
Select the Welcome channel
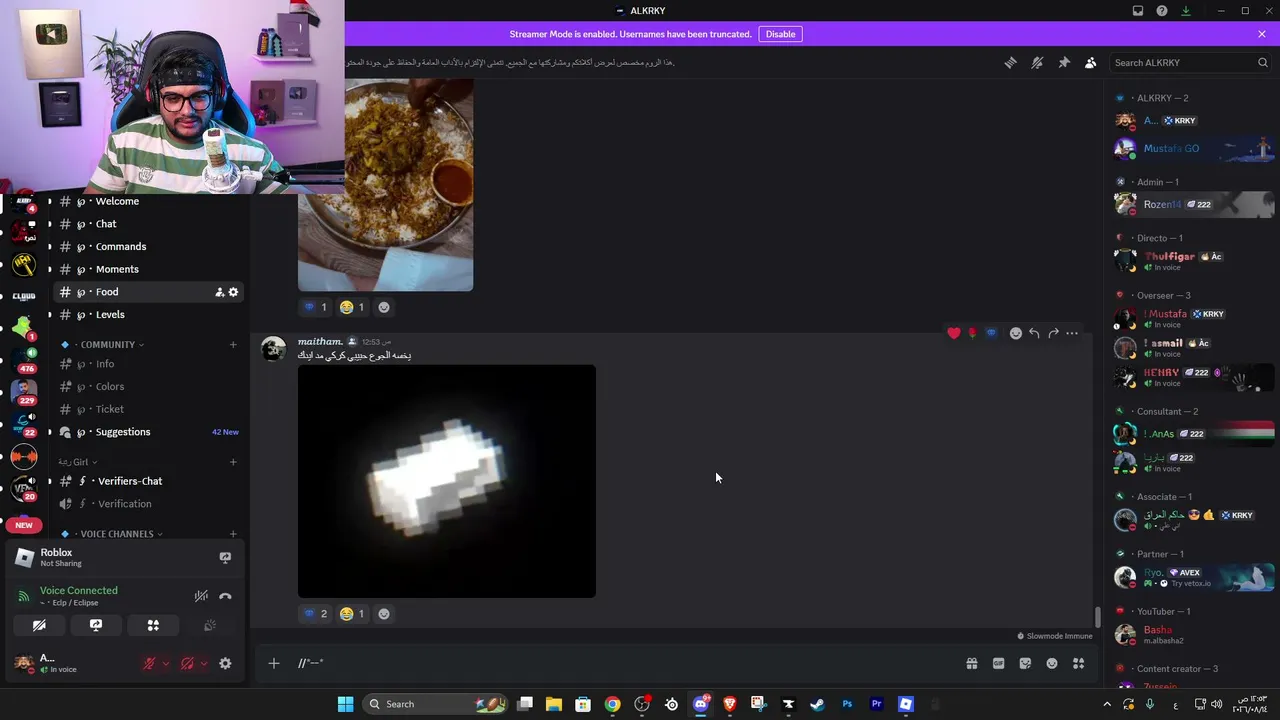coord(147,201)
